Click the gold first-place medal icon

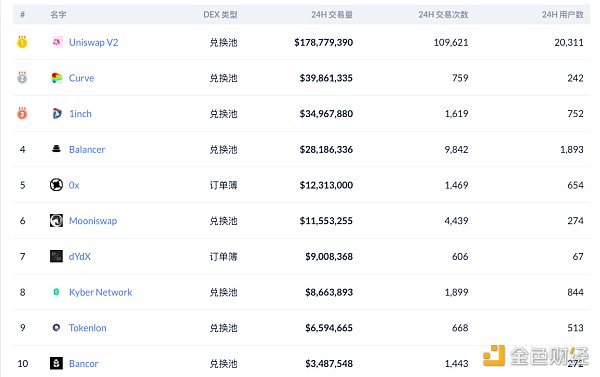click(x=22, y=42)
